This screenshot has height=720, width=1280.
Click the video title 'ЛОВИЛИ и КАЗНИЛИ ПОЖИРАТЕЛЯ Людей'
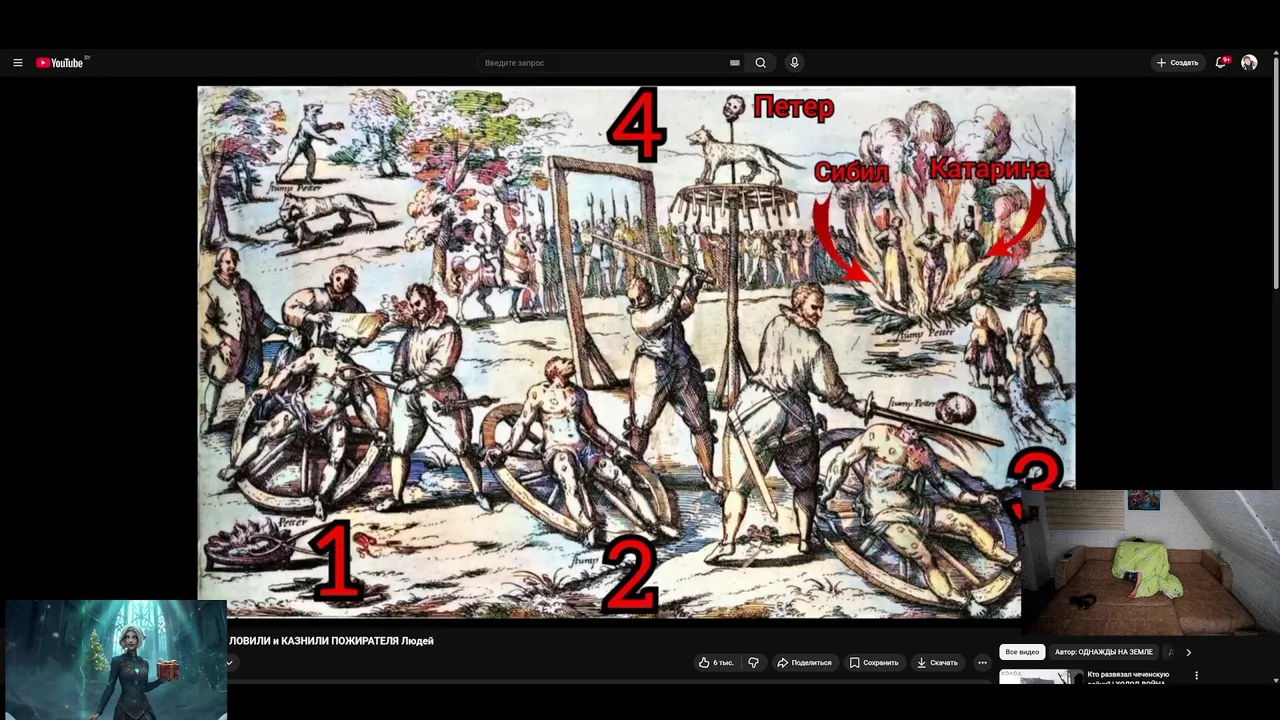pyautogui.click(x=331, y=641)
